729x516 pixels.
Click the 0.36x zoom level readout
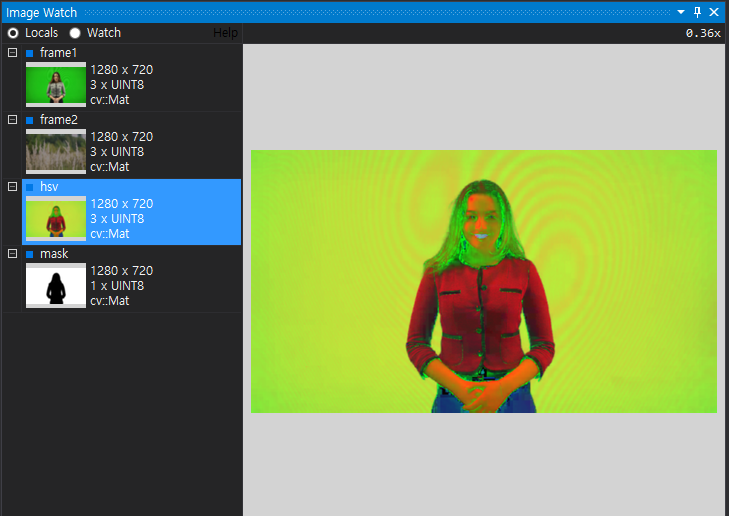pos(703,33)
